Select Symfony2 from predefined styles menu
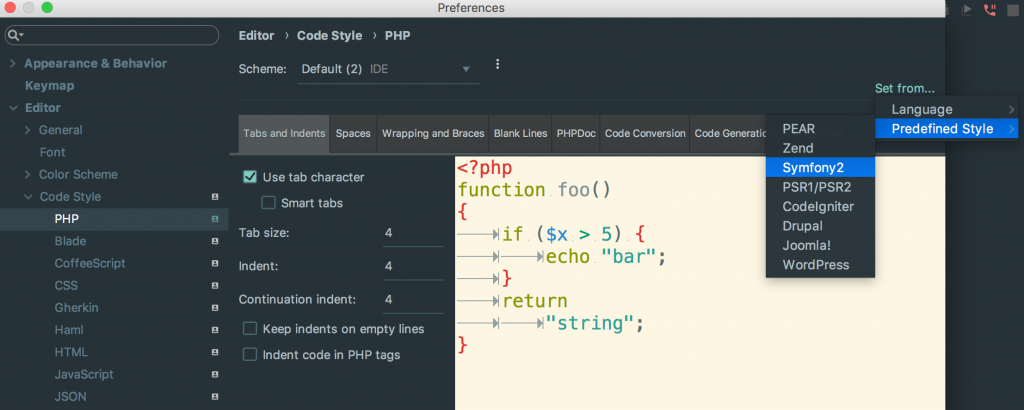Image resolution: width=1024 pixels, height=410 pixels. [814, 167]
